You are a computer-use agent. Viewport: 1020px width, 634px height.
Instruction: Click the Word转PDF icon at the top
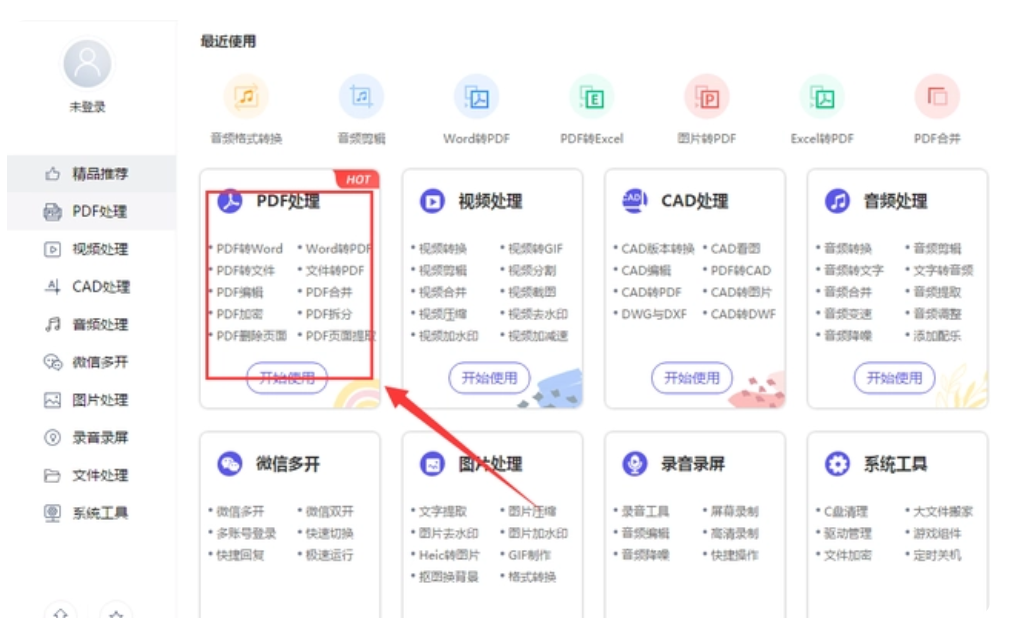point(477,96)
